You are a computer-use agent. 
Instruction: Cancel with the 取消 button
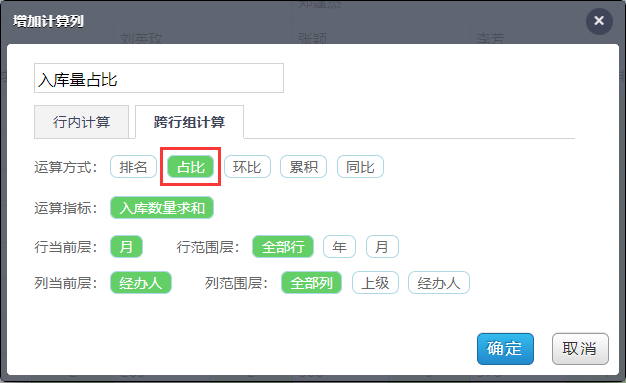coord(580,349)
